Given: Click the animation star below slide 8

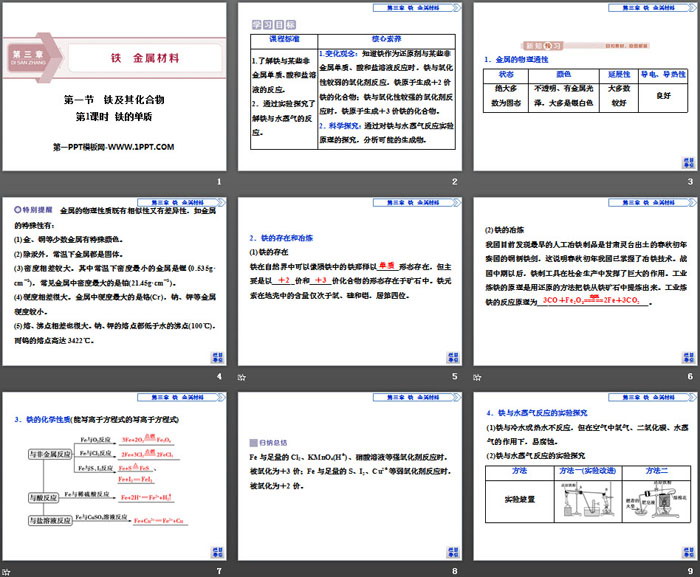Looking at the screenshot, I should pyautogui.click(x=240, y=570).
